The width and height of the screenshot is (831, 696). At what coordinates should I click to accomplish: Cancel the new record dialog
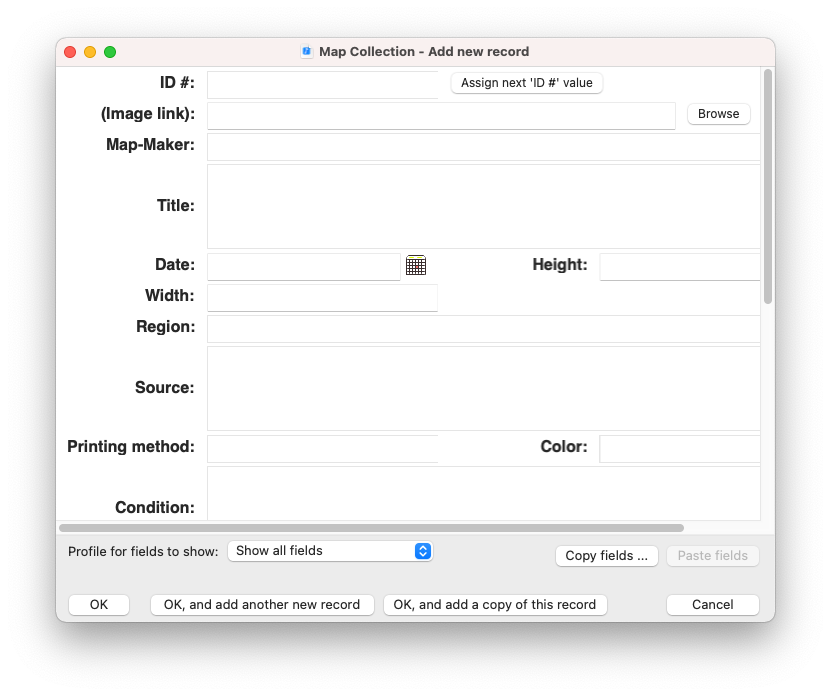pos(712,604)
